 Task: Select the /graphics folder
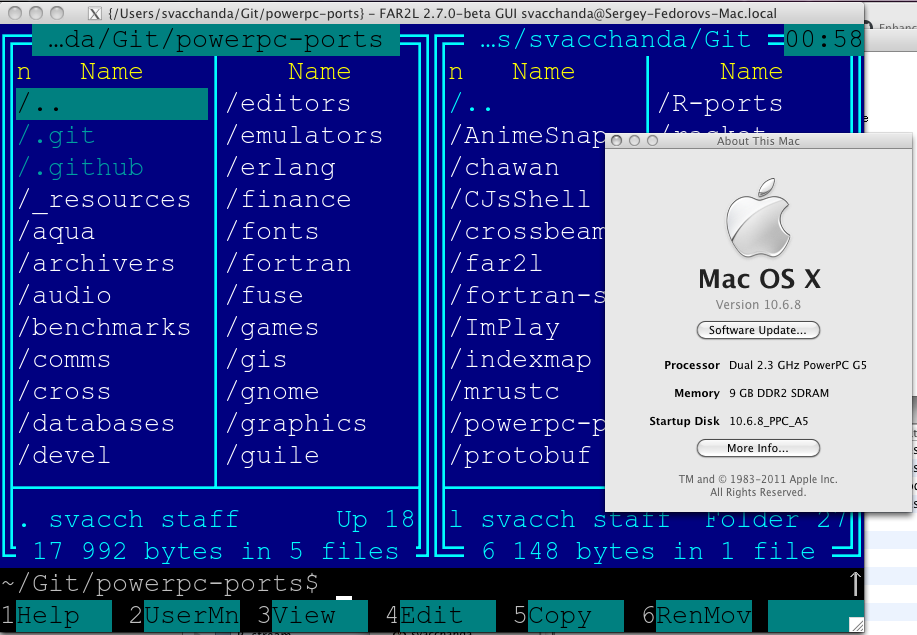click(296, 425)
